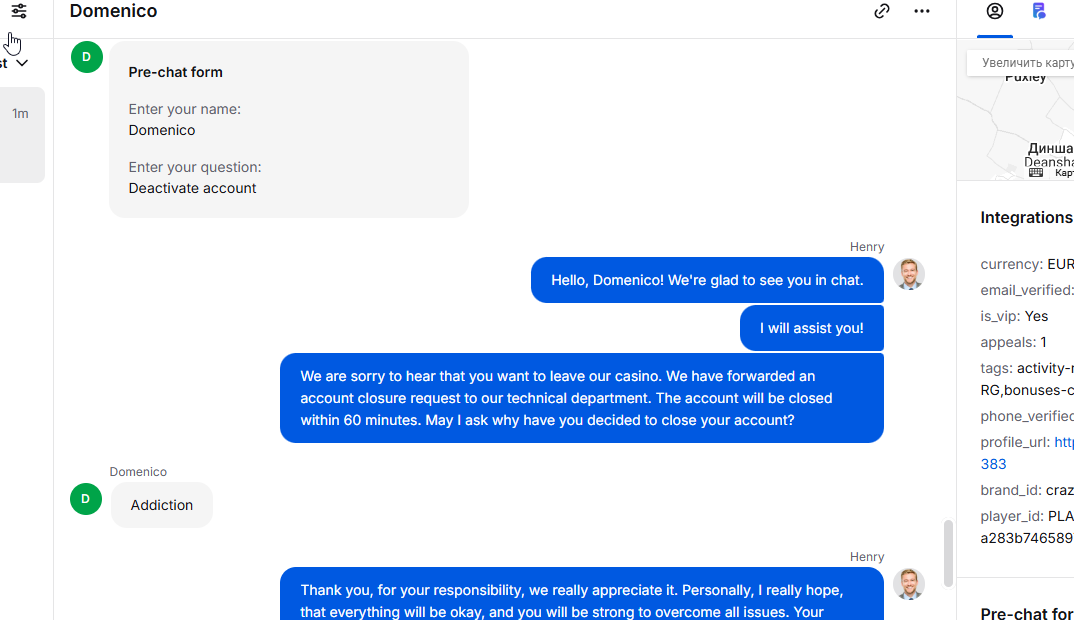The width and height of the screenshot is (1074, 620).
Task: Click the Pre-chat form message card
Action: coord(288,129)
